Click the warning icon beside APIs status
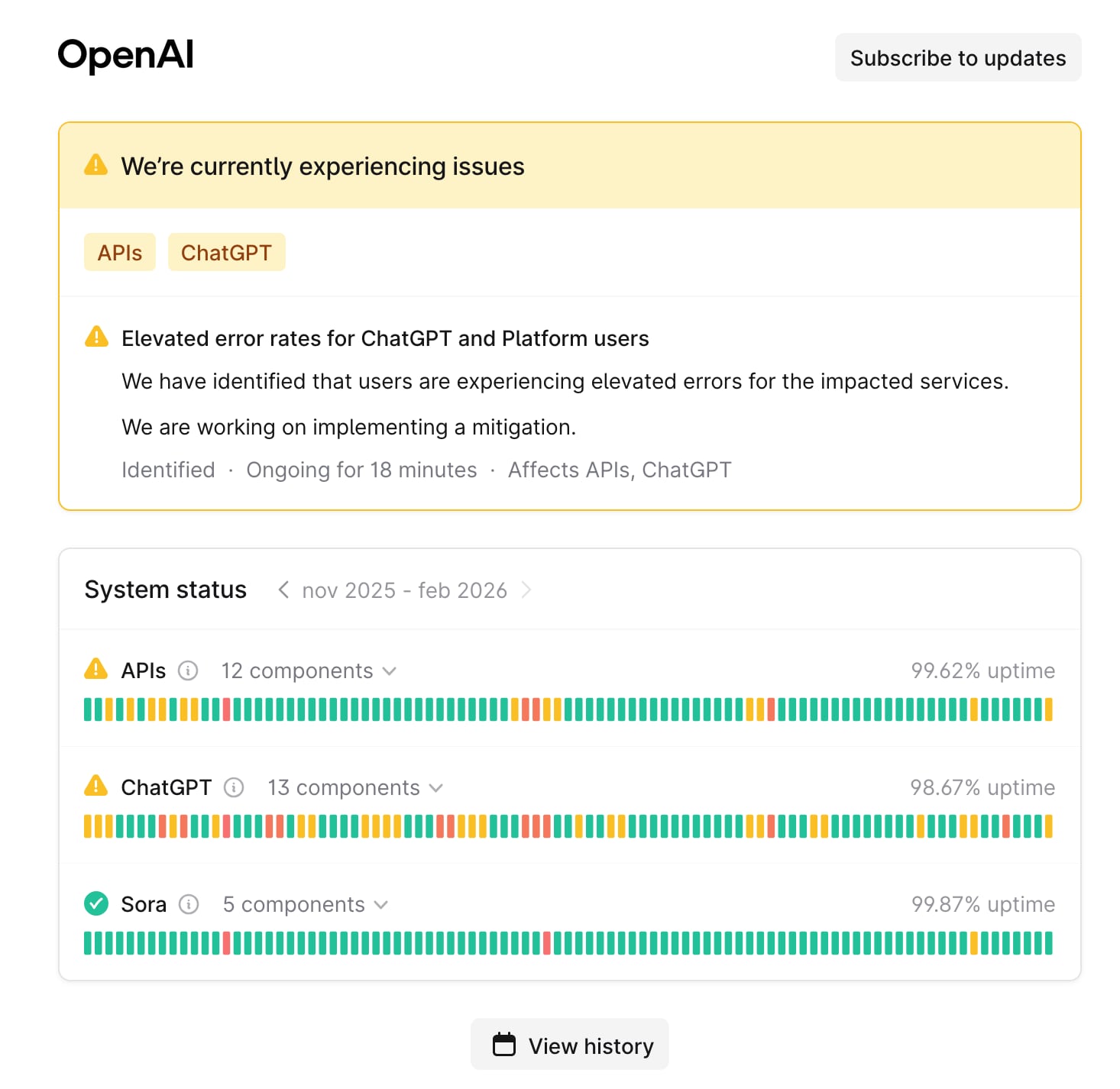 click(95, 668)
